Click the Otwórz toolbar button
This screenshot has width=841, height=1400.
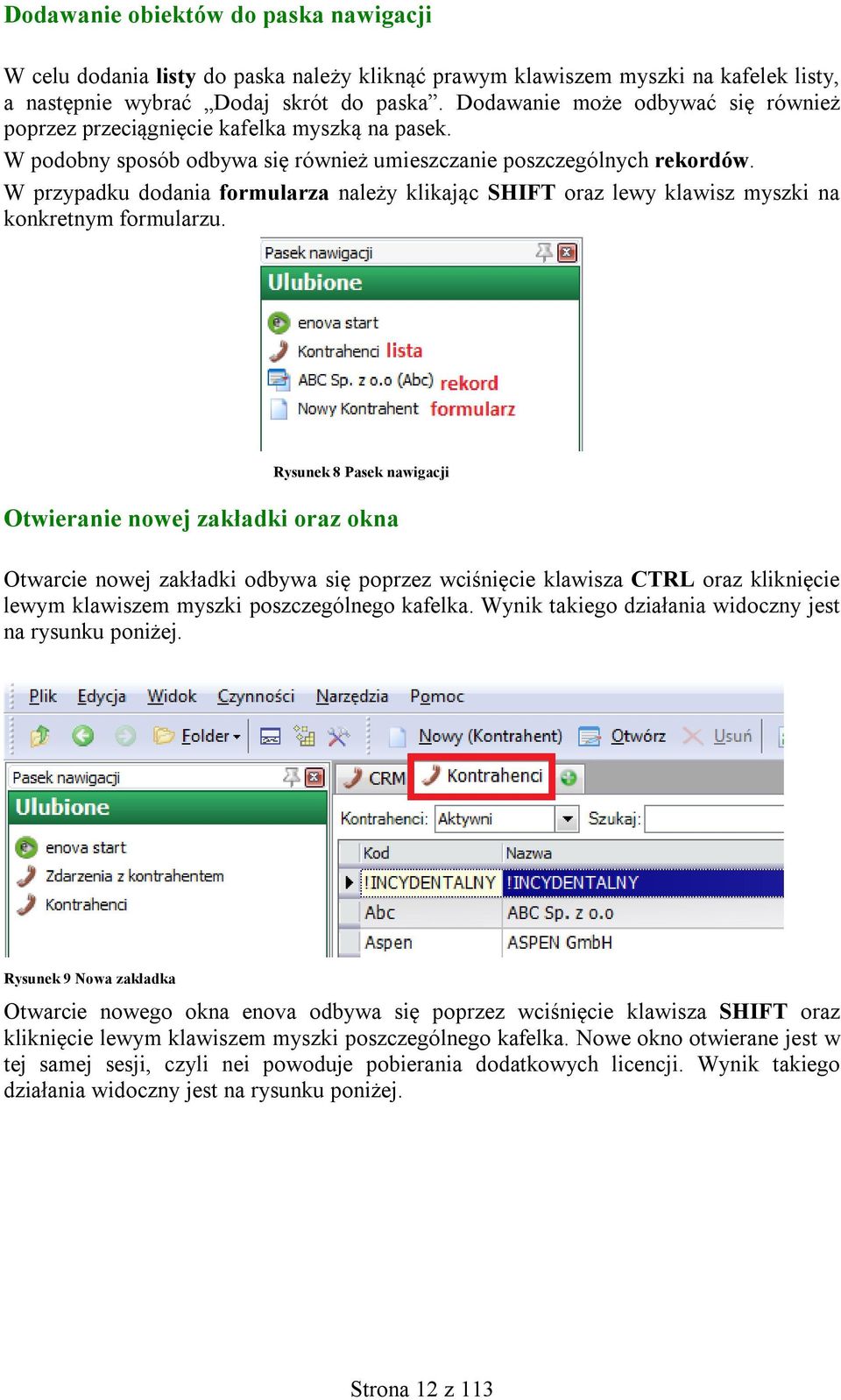pos(623,736)
